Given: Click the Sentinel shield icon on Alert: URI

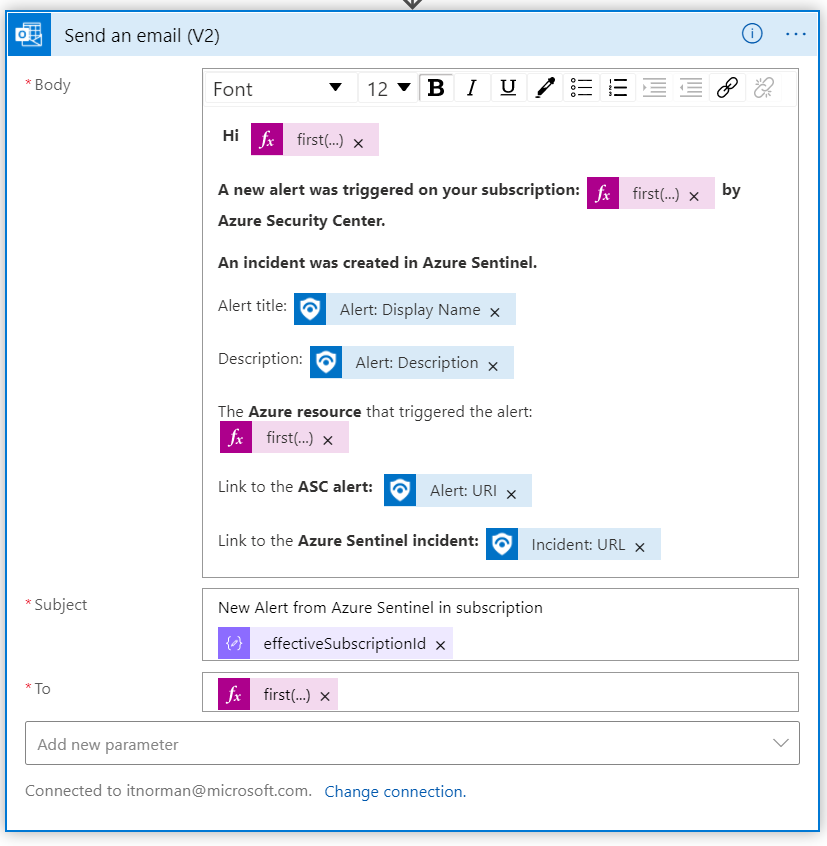Looking at the screenshot, I should (x=400, y=490).
